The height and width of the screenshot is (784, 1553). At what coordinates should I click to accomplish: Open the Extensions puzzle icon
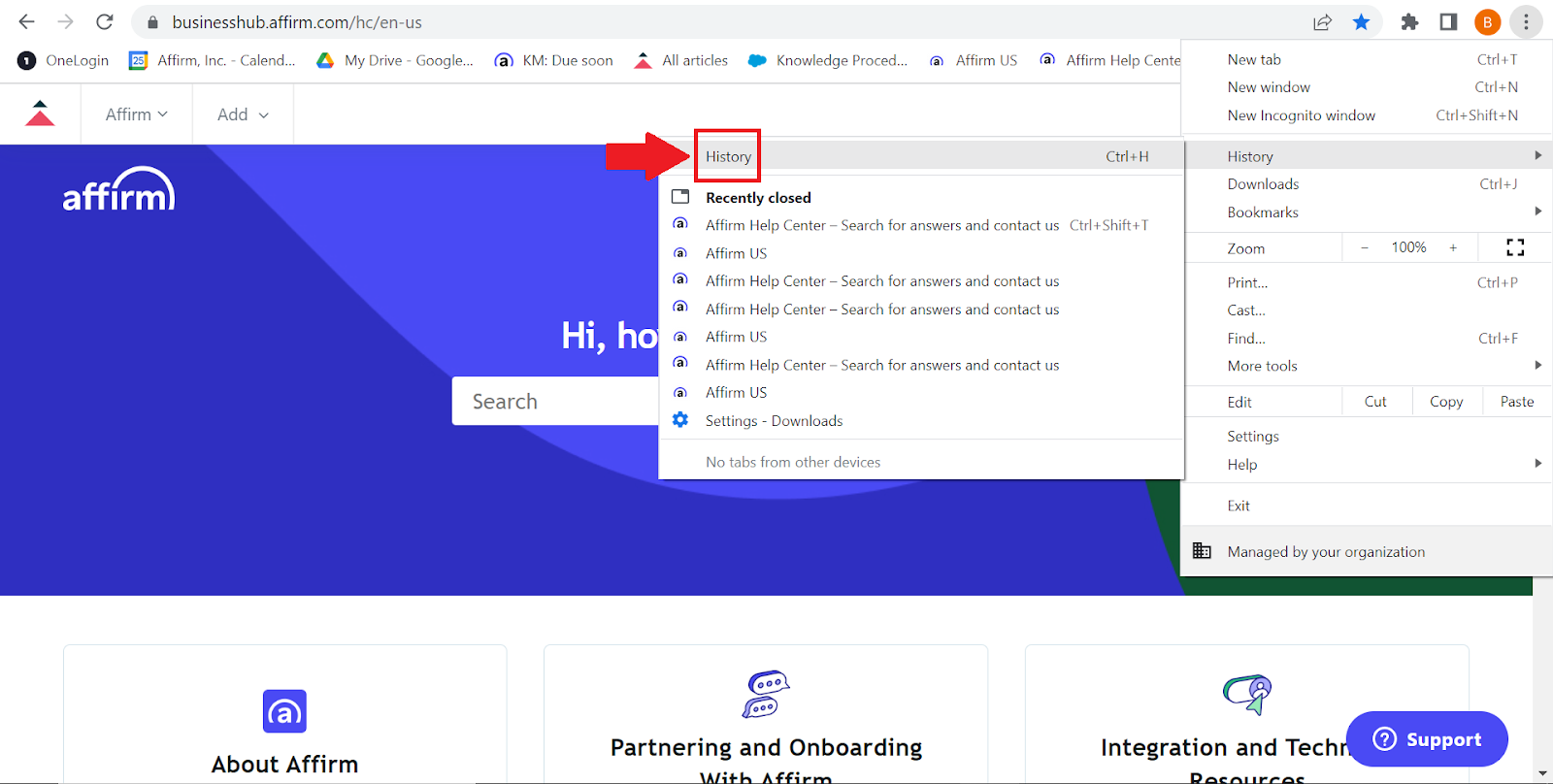pos(1409,21)
